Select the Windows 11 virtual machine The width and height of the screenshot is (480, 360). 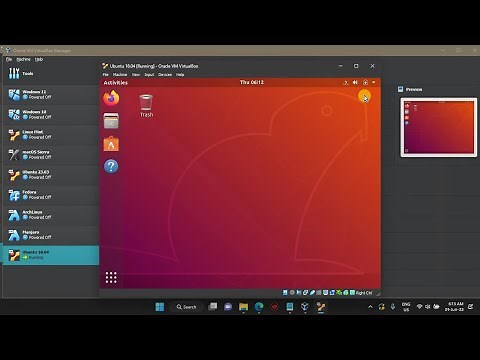[51, 95]
